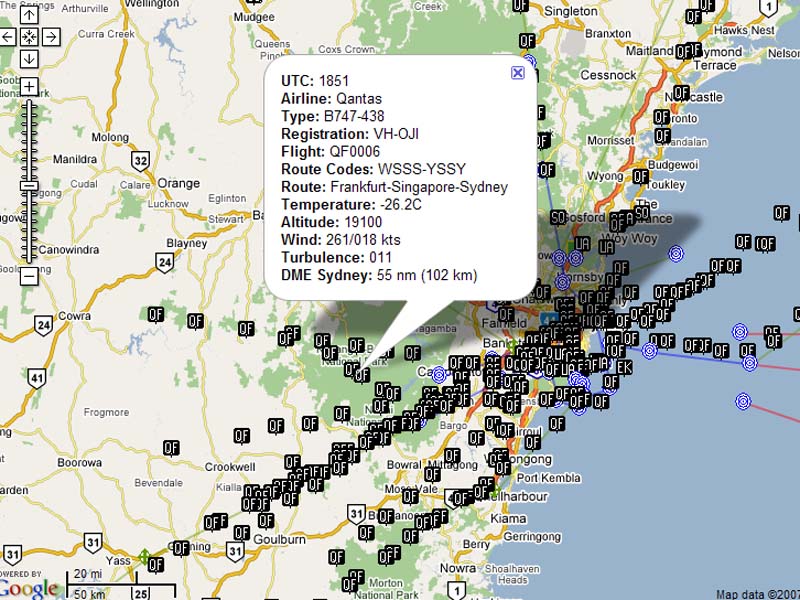Pan the map down with the arrow button
Screen dimensions: 800x600
coord(29,59)
